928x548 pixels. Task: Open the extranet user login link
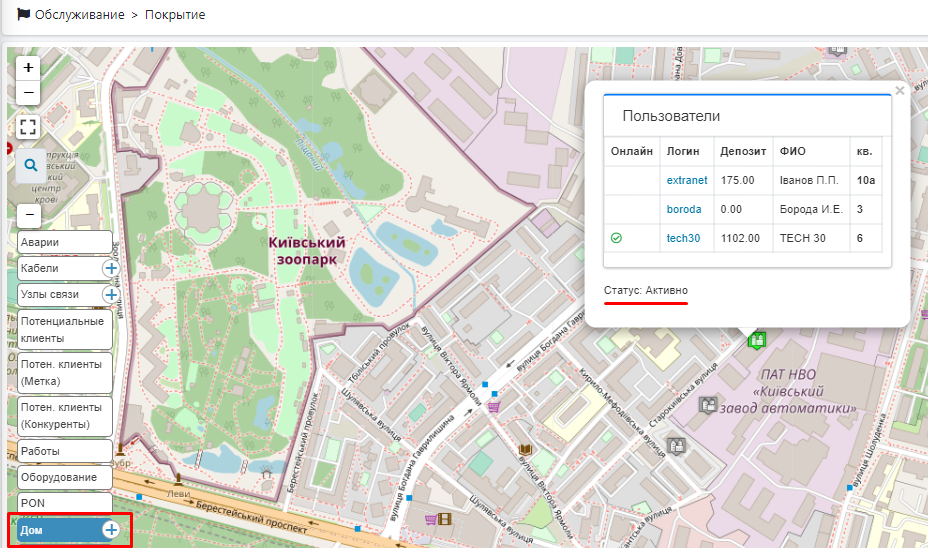tap(687, 180)
